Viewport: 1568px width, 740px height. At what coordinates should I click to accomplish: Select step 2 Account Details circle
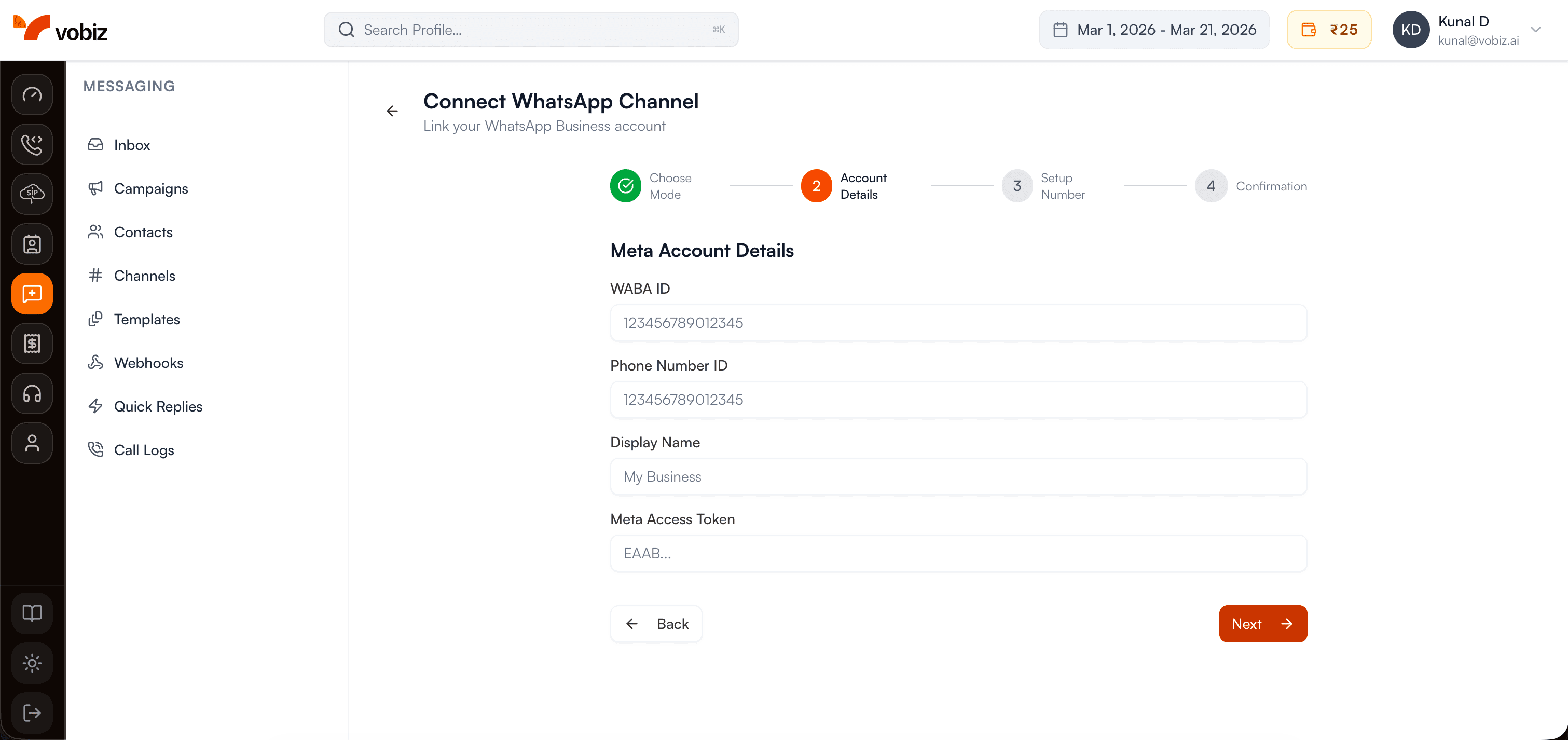point(816,186)
